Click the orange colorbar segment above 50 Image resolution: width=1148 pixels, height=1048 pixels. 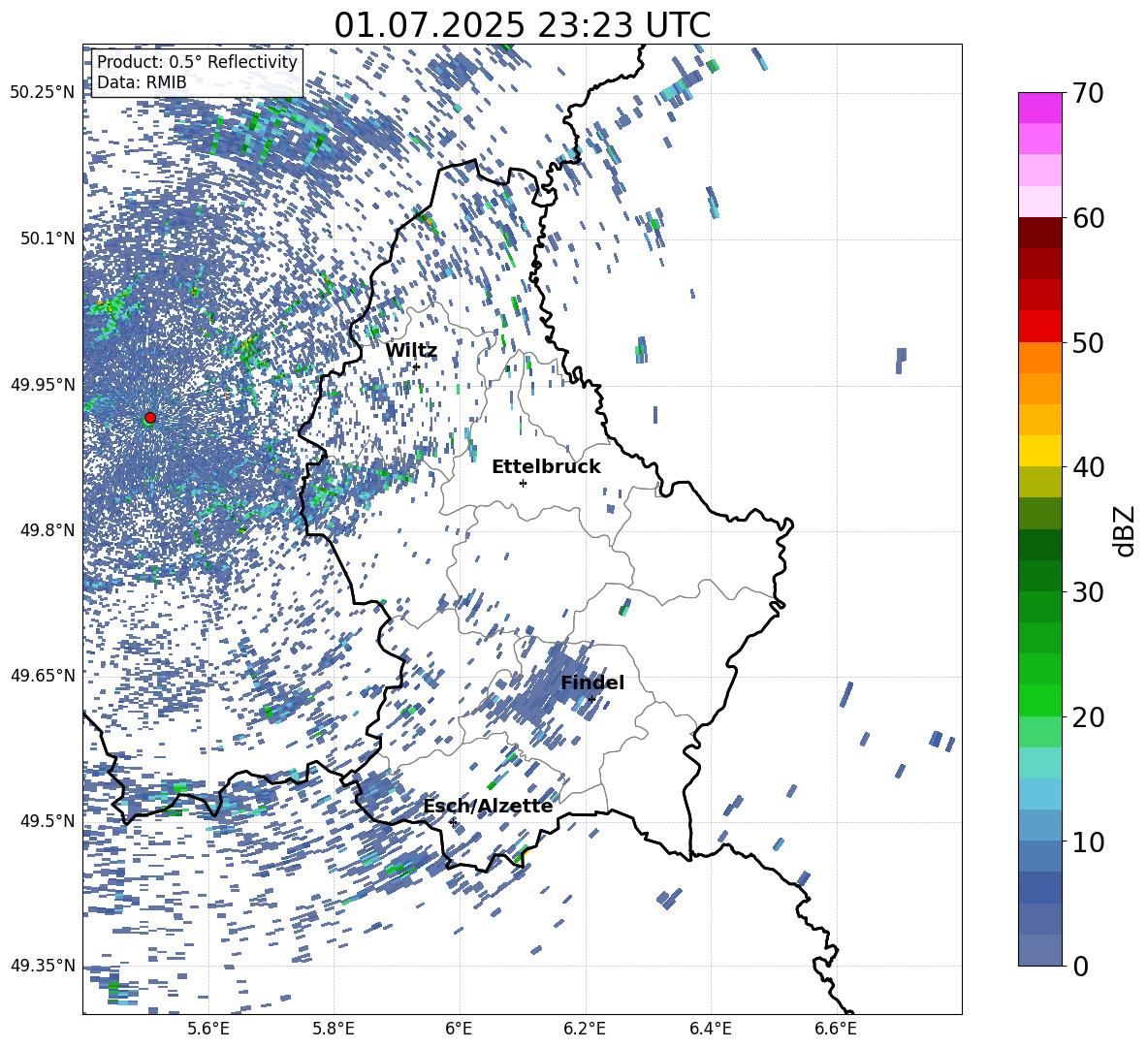[1039, 358]
